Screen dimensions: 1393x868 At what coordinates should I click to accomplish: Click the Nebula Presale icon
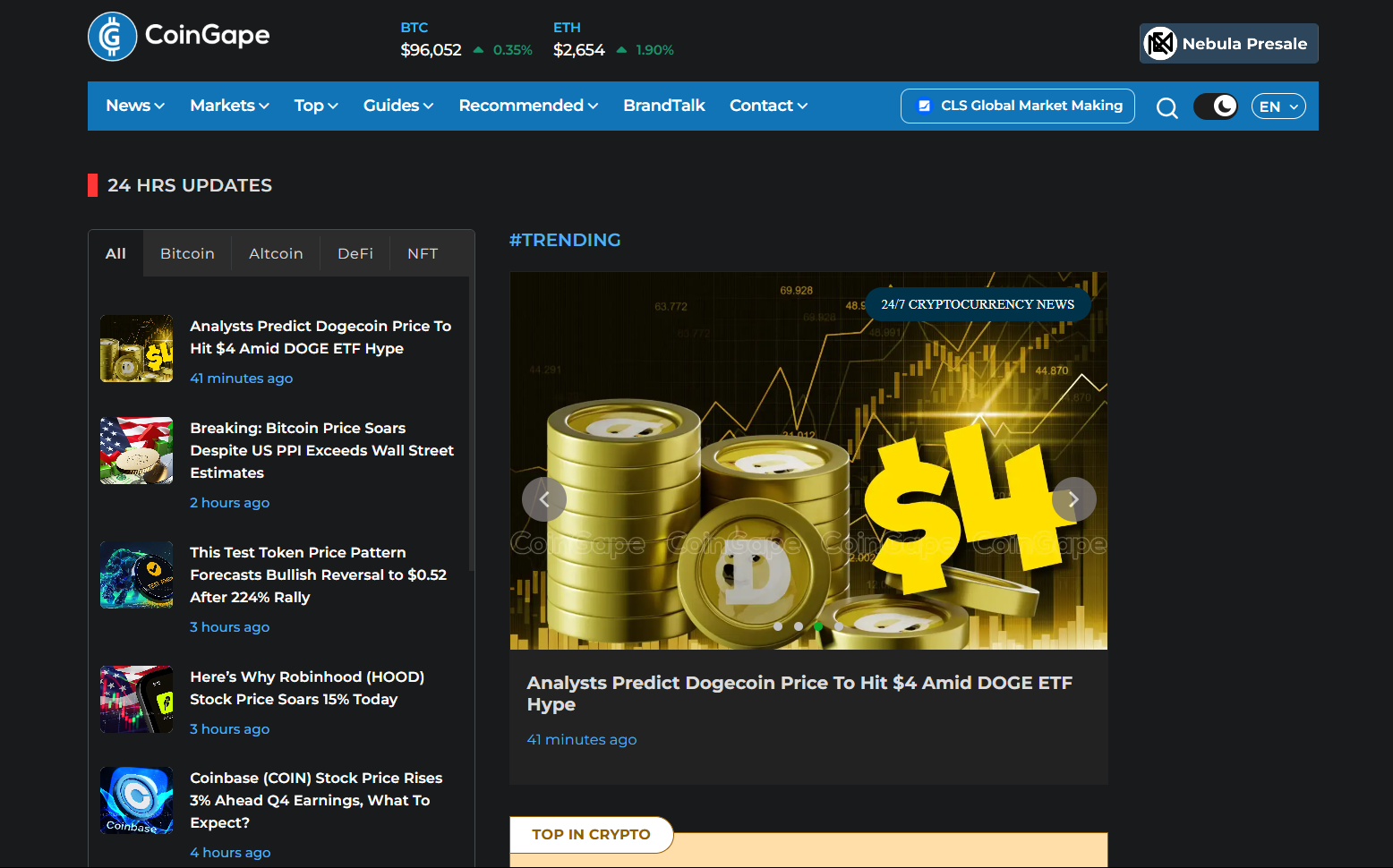coord(1160,43)
